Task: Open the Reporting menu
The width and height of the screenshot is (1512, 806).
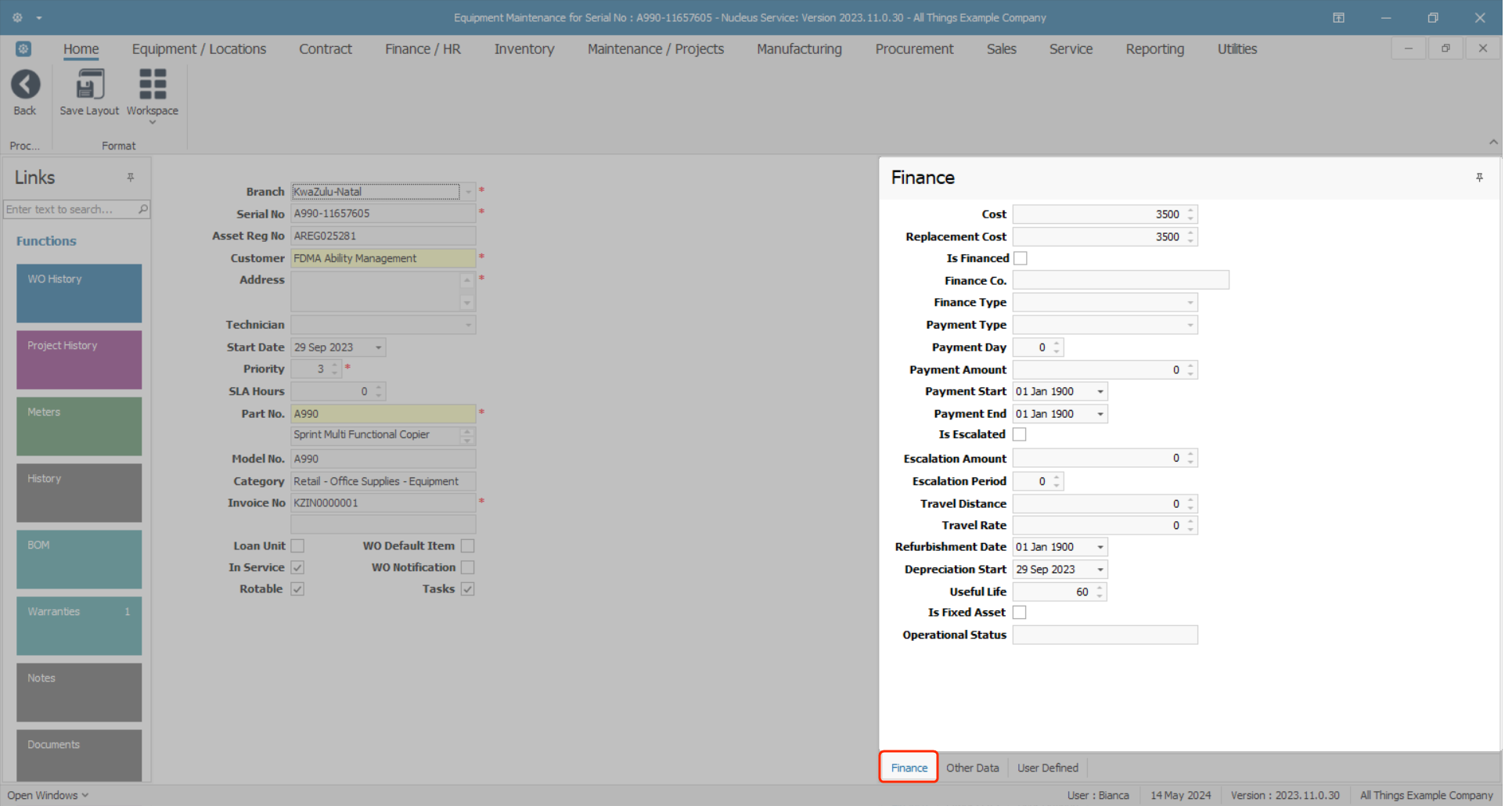Action: [x=1155, y=49]
